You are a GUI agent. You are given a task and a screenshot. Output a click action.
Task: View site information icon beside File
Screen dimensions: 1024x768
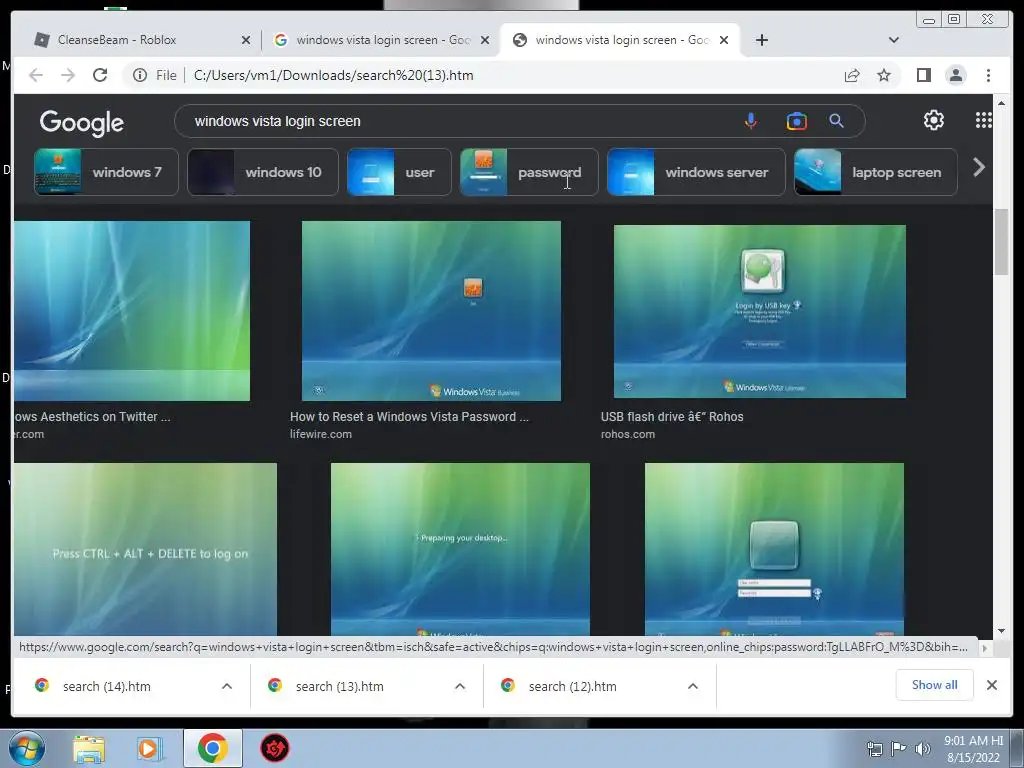click(x=140, y=75)
